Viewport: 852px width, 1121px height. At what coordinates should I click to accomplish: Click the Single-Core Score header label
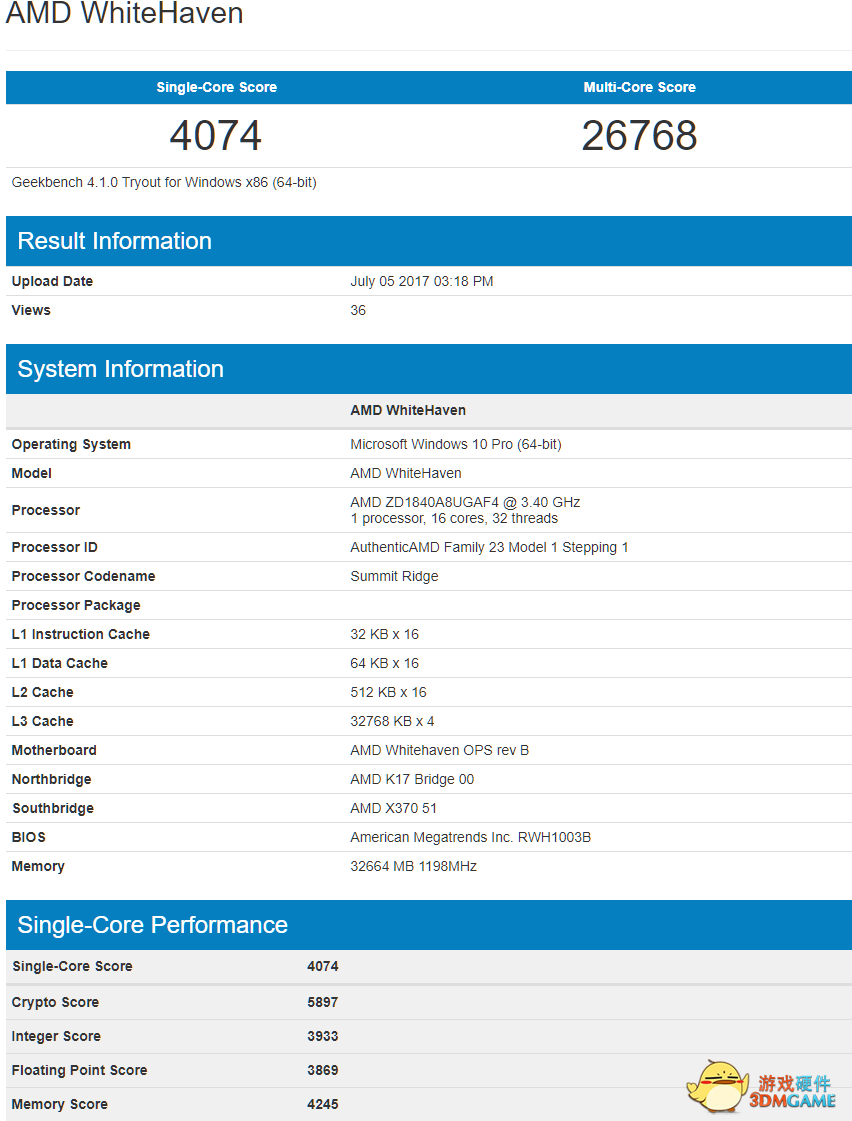click(217, 87)
